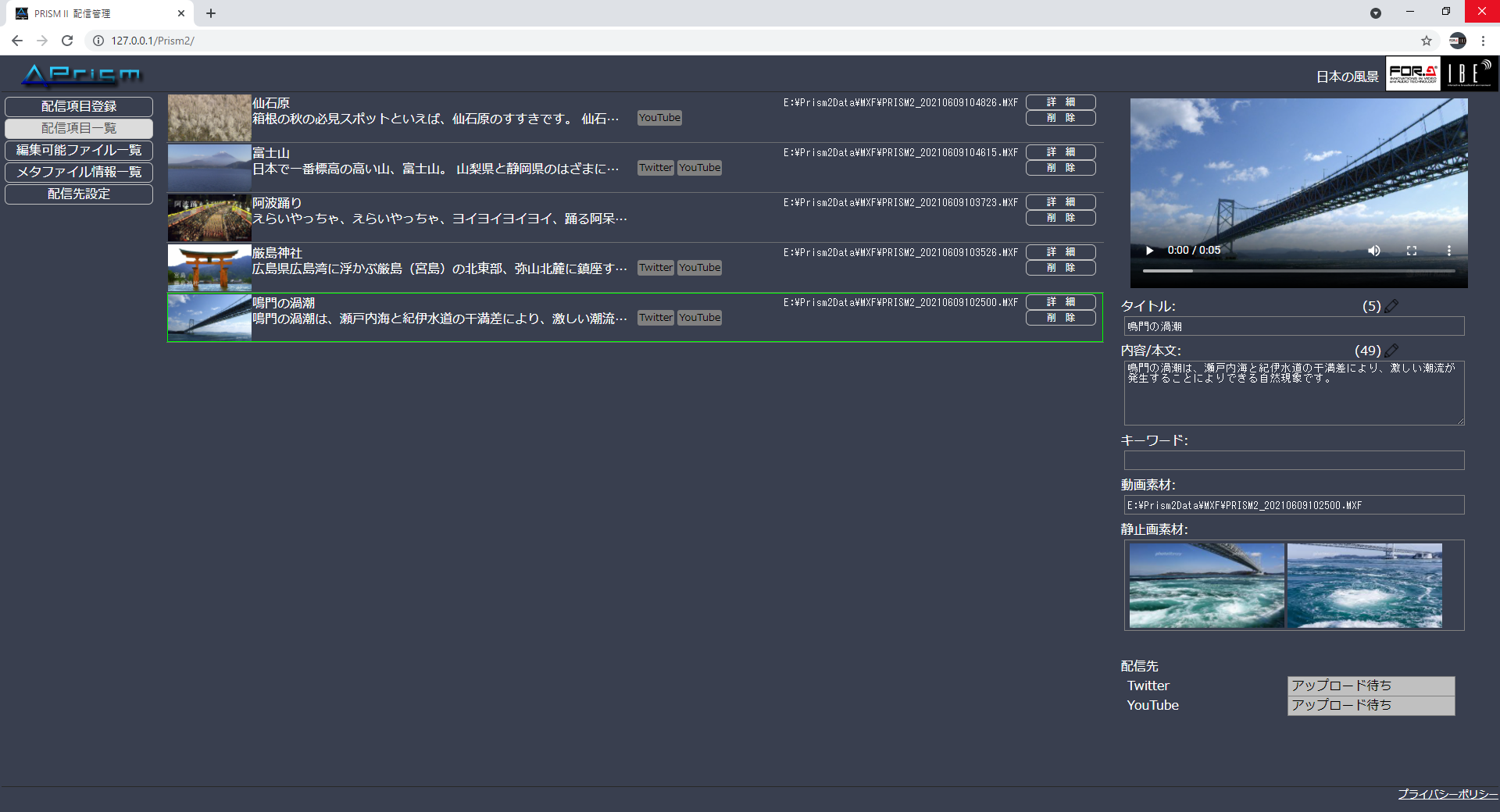Delete the 阿波踊り entry with 削除

click(1060, 218)
